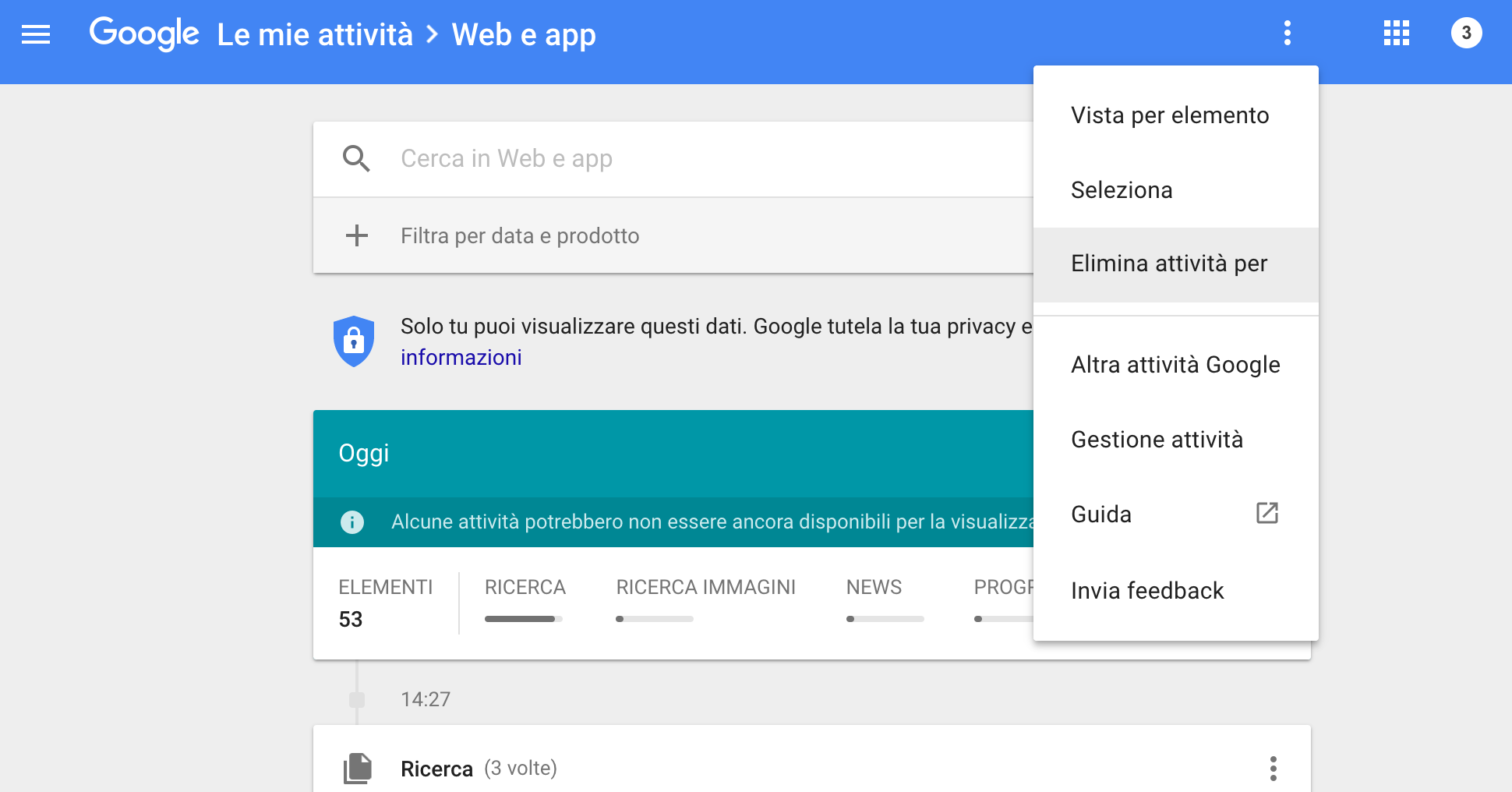This screenshot has height=792, width=1512.
Task: Select the NEWS category bar
Action: (x=885, y=619)
